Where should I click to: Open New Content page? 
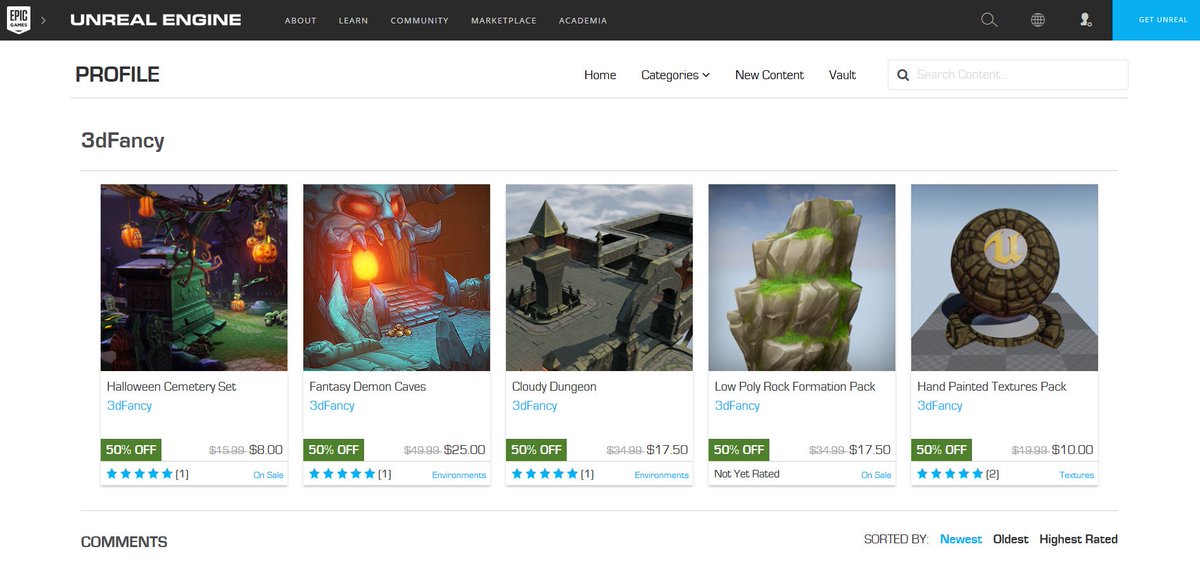click(x=769, y=75)
